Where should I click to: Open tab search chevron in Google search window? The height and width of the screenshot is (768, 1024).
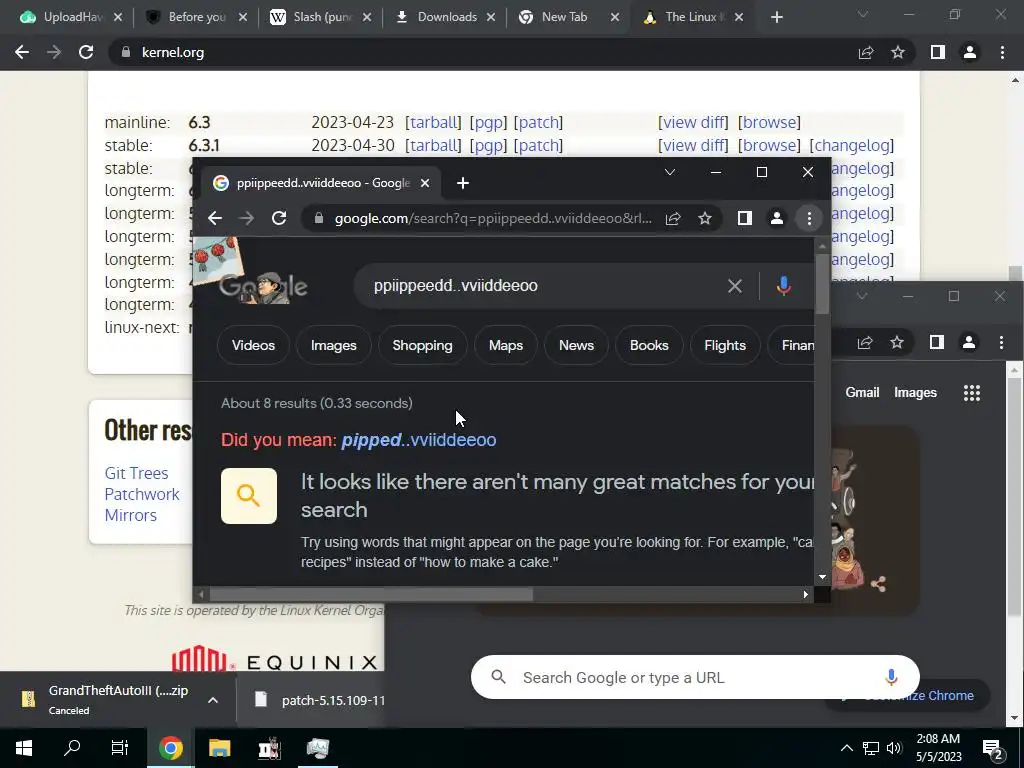pyautogui.click(x=669, y=172)
